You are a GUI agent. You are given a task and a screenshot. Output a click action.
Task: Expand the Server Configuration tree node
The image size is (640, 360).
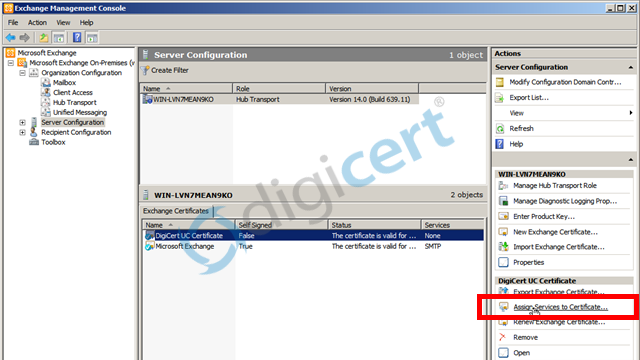(22, 122)
